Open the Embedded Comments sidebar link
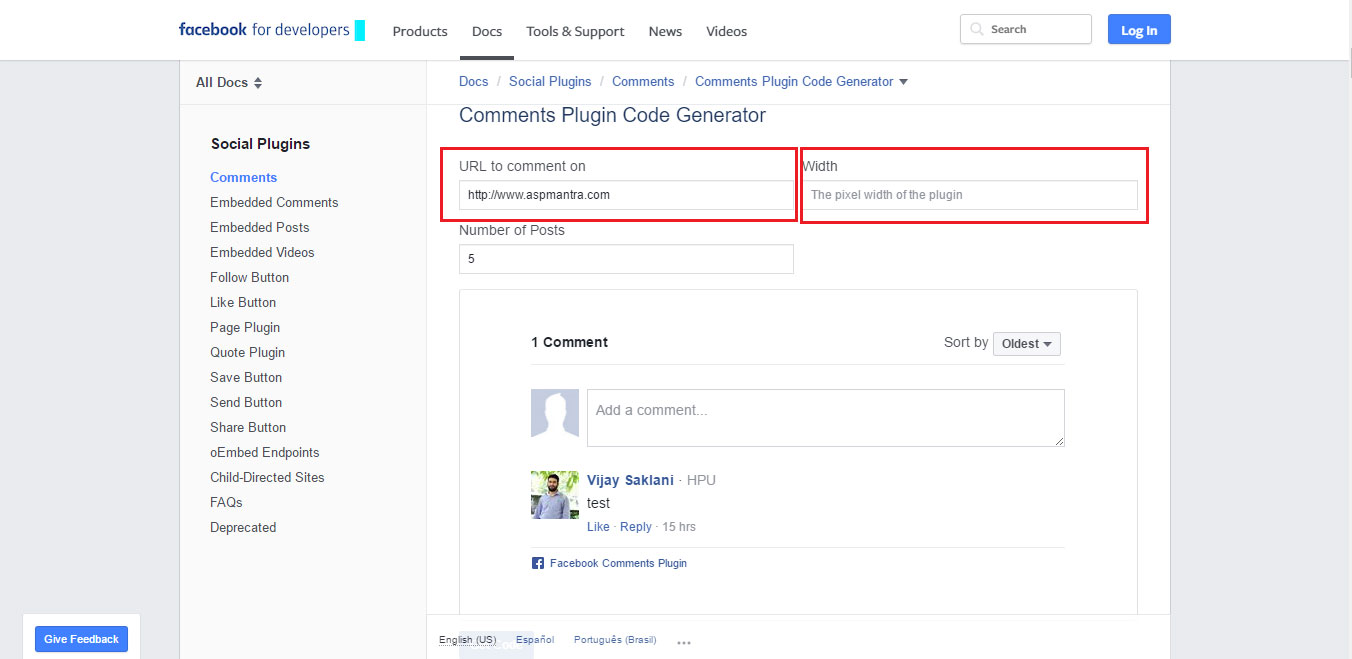The image size is (1352, 659). [274, 202]
